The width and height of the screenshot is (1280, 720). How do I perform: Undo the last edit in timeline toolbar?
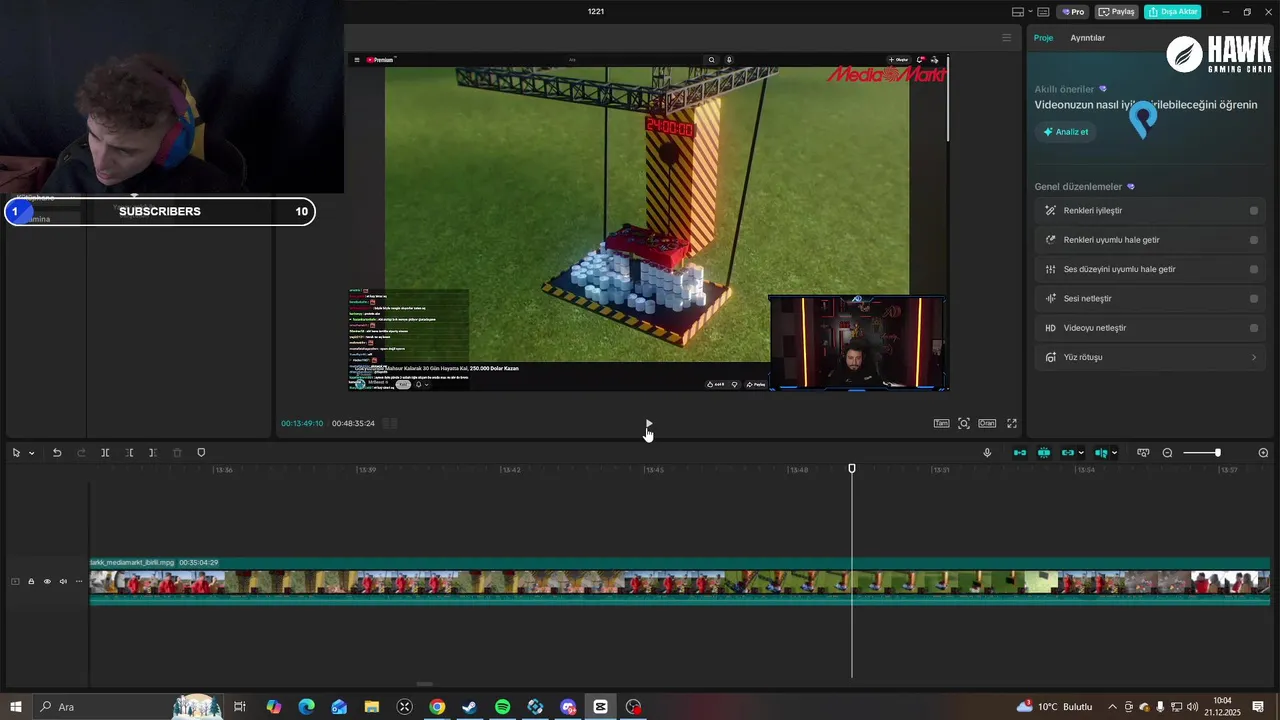click(x=57, y=453)
